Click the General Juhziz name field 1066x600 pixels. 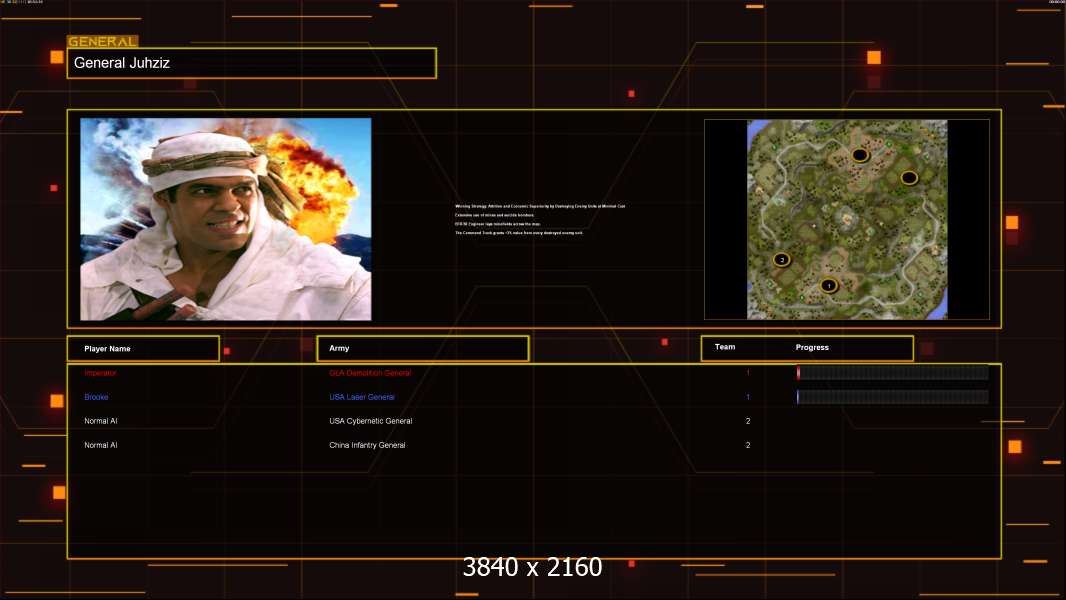pos(251,63)
